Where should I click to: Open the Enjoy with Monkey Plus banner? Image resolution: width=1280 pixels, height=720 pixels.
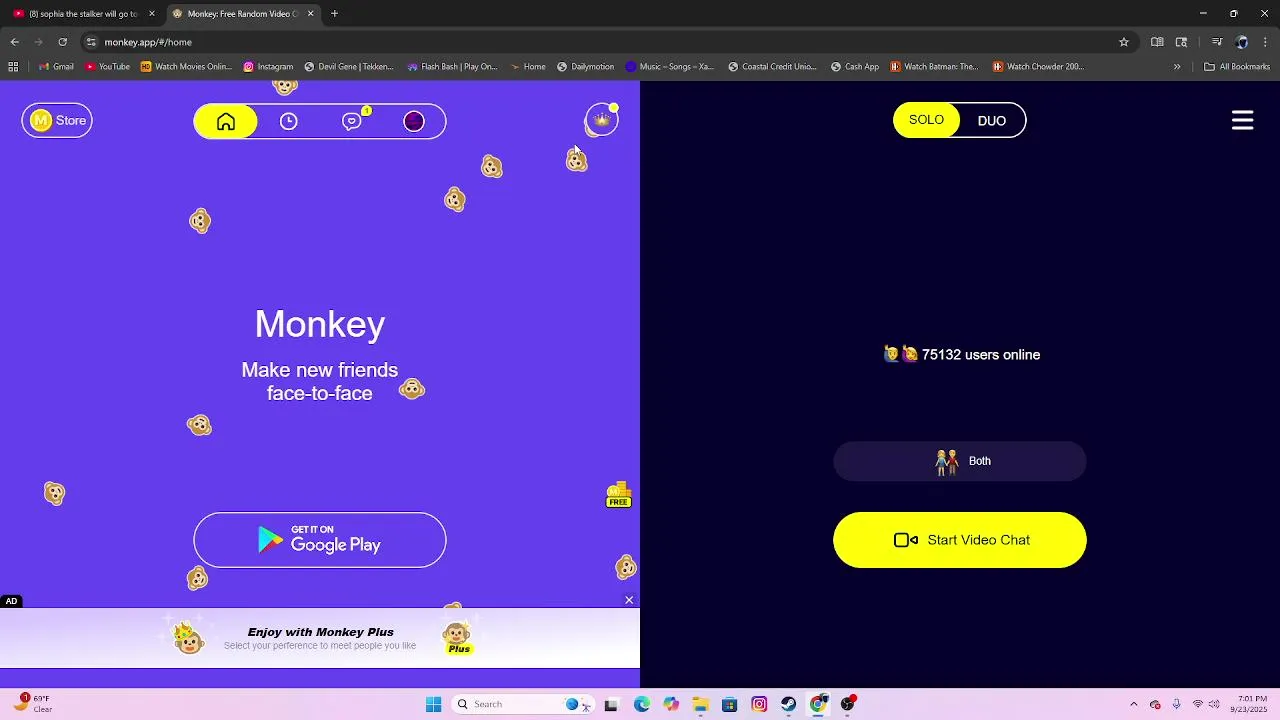pyautogui.click(x=320, y=638)
